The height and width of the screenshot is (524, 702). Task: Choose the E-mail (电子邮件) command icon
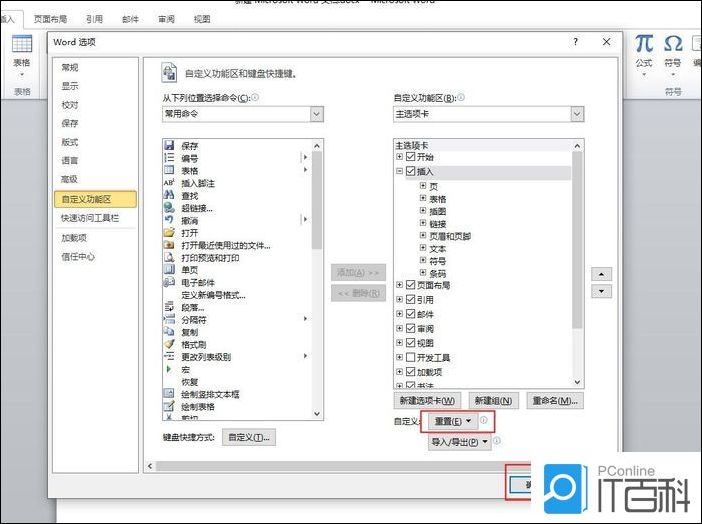pyautogui.click(x=169, y=282)
